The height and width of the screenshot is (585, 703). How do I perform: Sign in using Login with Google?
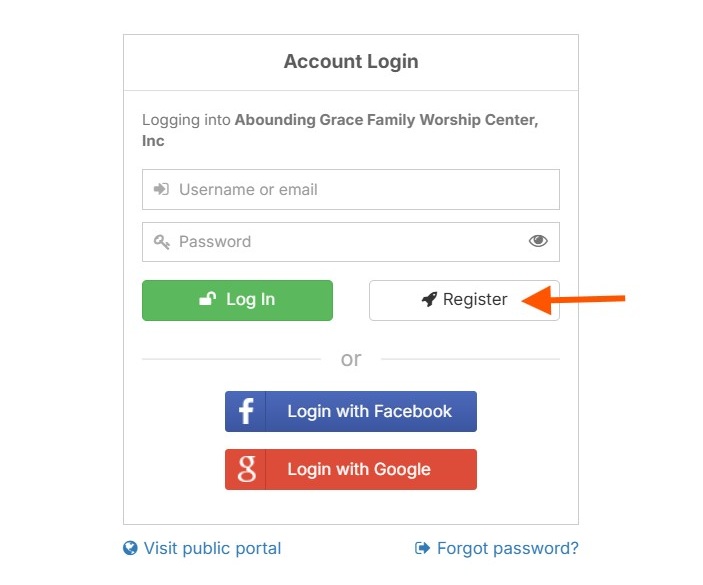coord(351,469)
